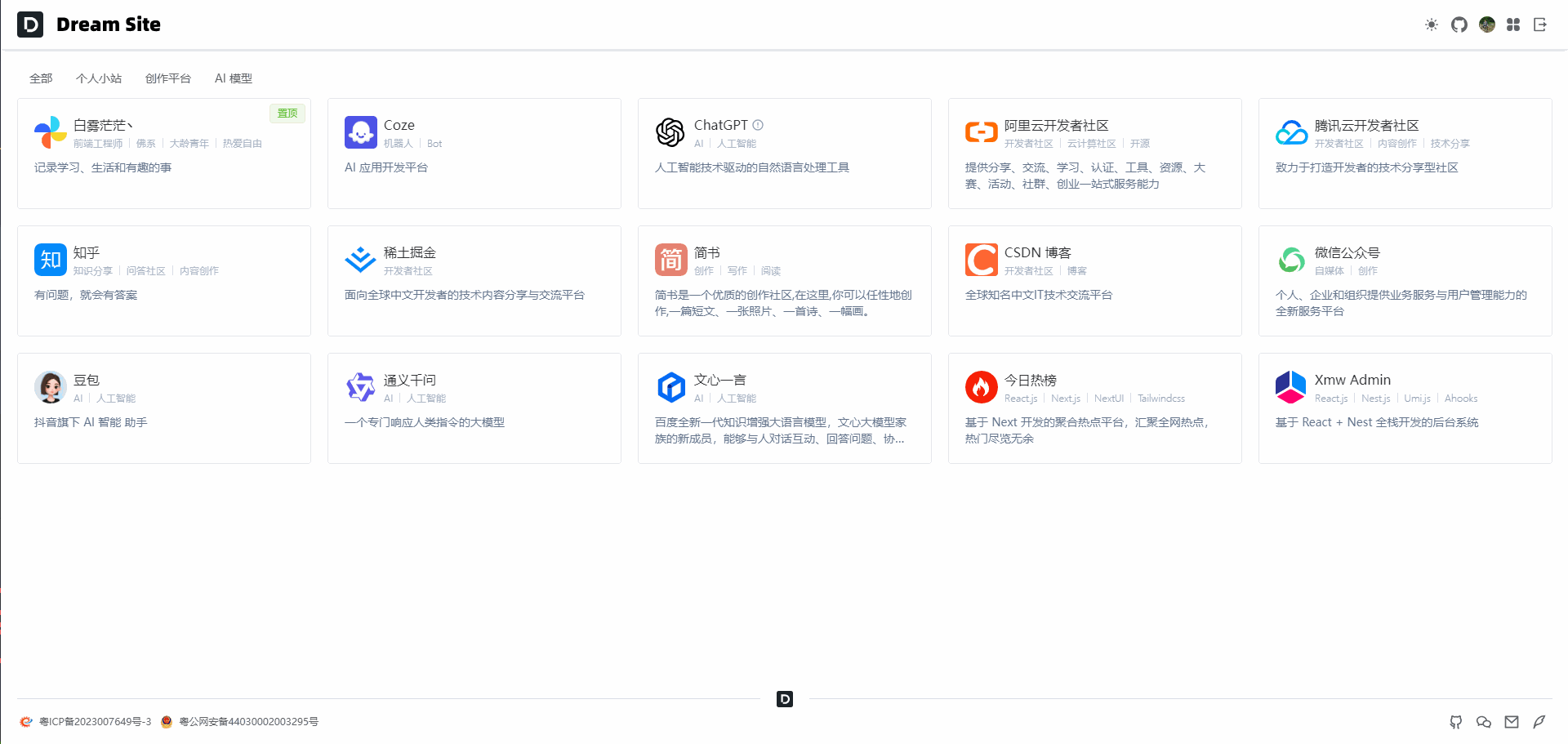Open the Dream Site title link

click(109, 25)
